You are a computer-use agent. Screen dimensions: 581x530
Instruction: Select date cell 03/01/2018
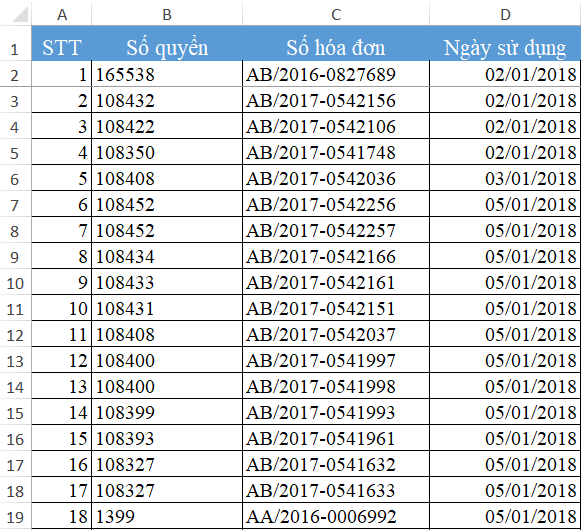coord(505,178)
